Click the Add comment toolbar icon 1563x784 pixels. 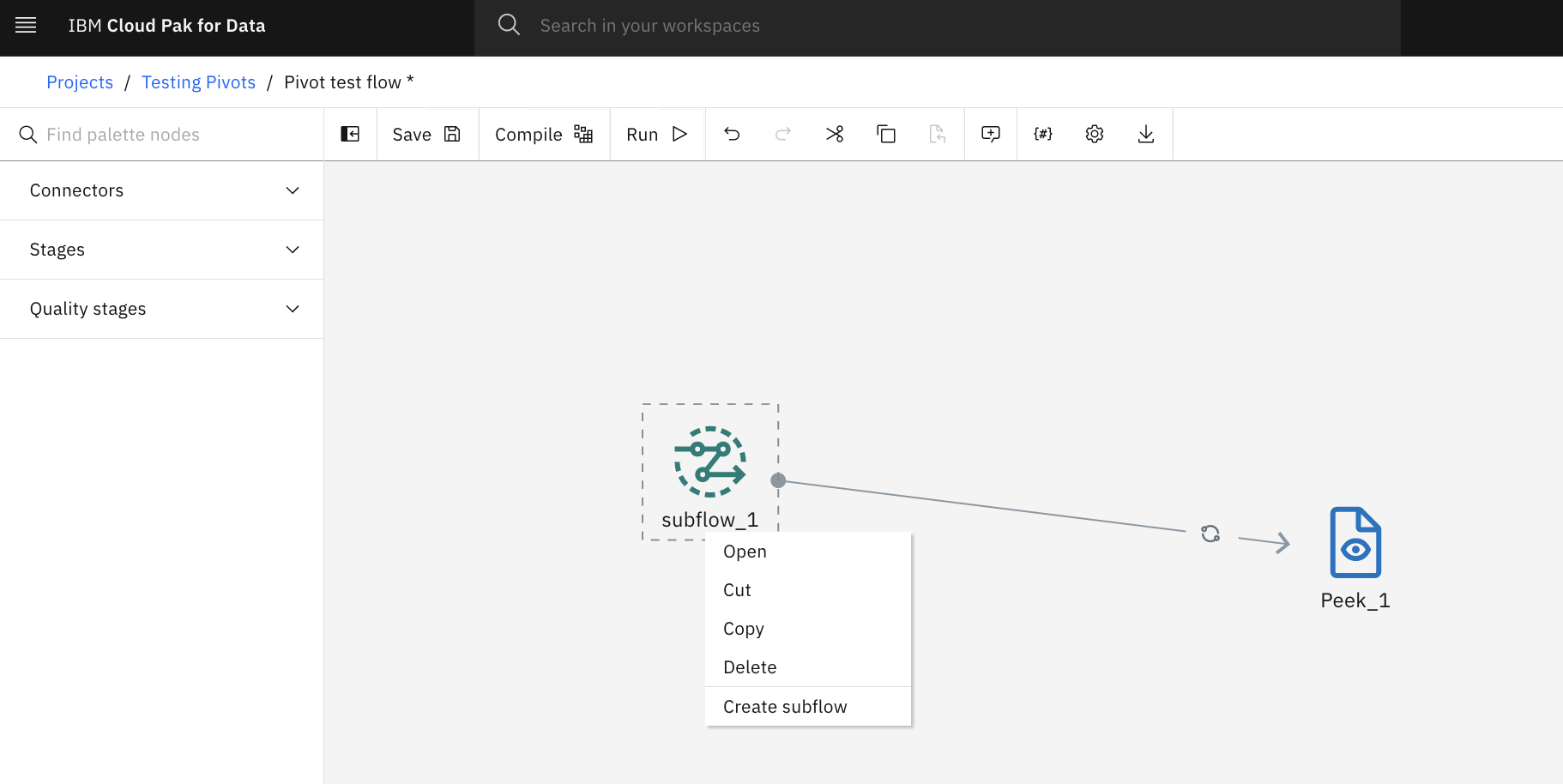(x=991, y=134)
